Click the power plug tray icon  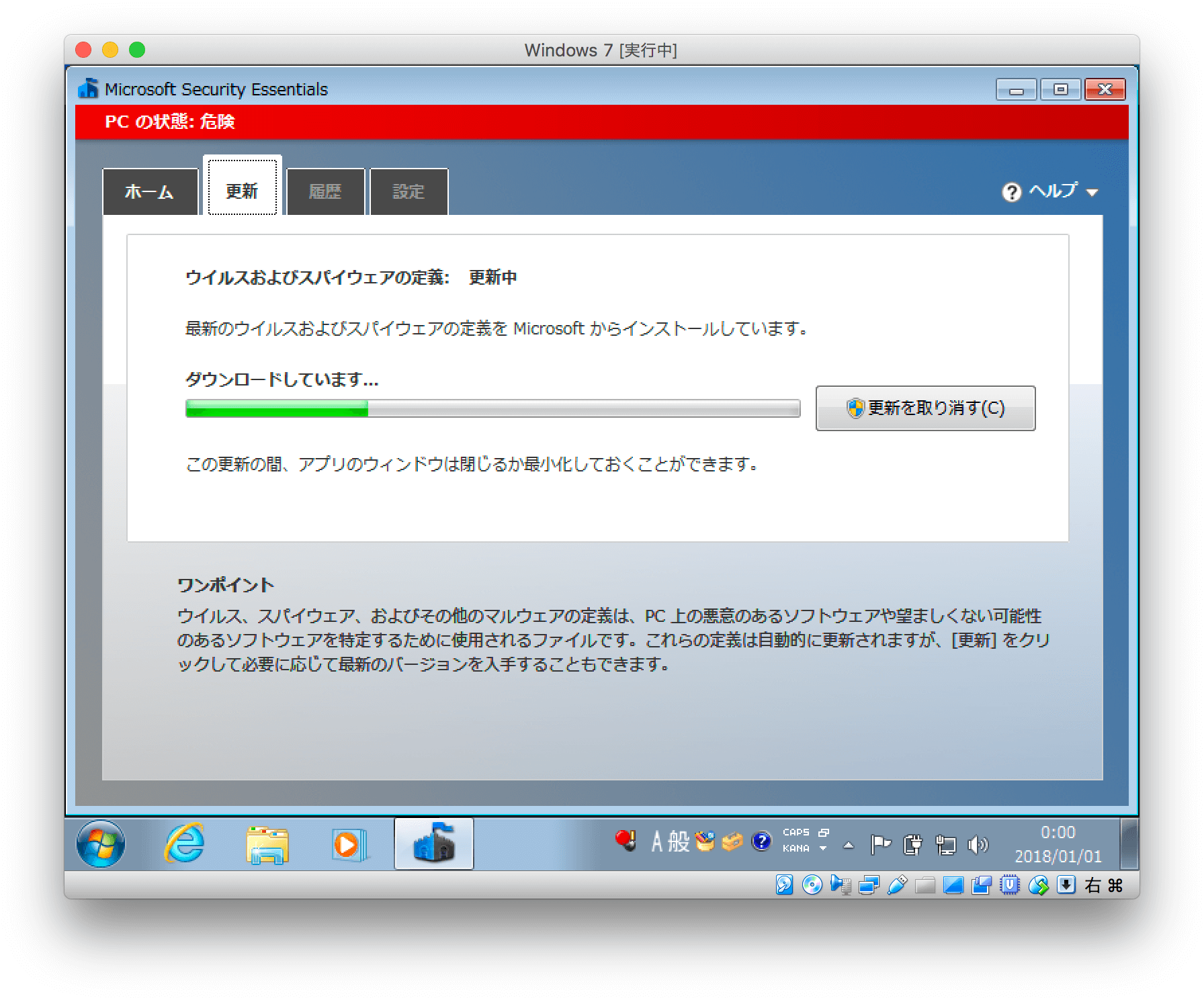point(914,844)
